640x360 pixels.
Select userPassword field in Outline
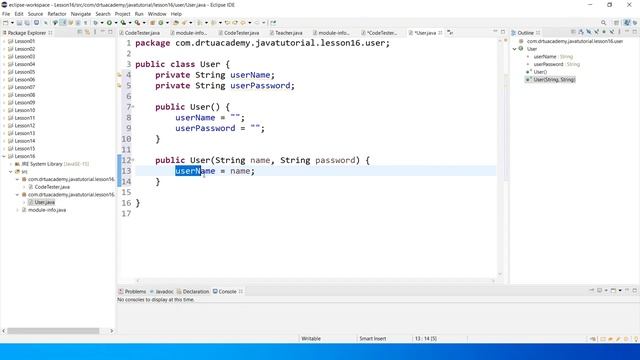point(548,64)
